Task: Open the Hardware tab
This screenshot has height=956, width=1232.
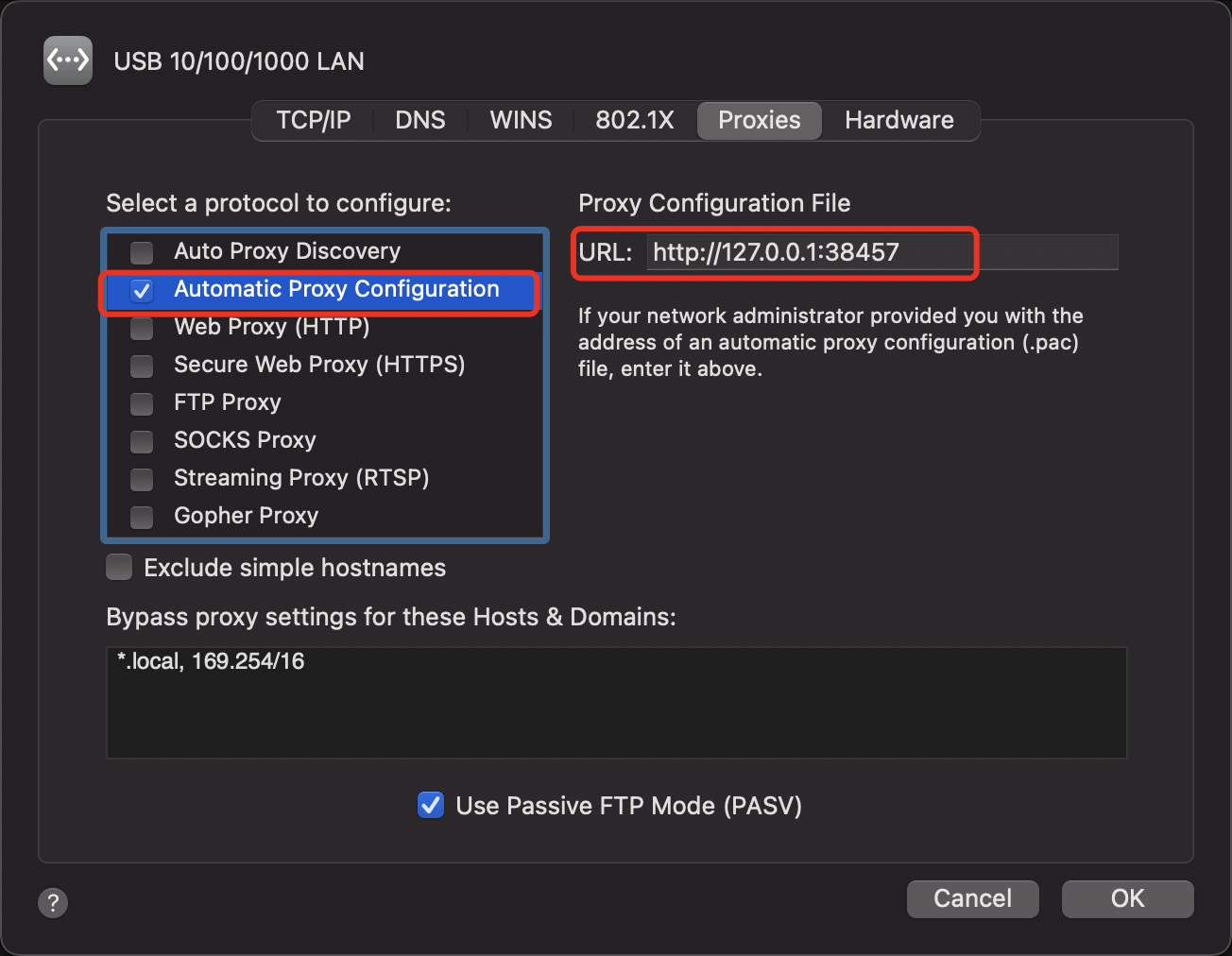Action: [898, 121]
